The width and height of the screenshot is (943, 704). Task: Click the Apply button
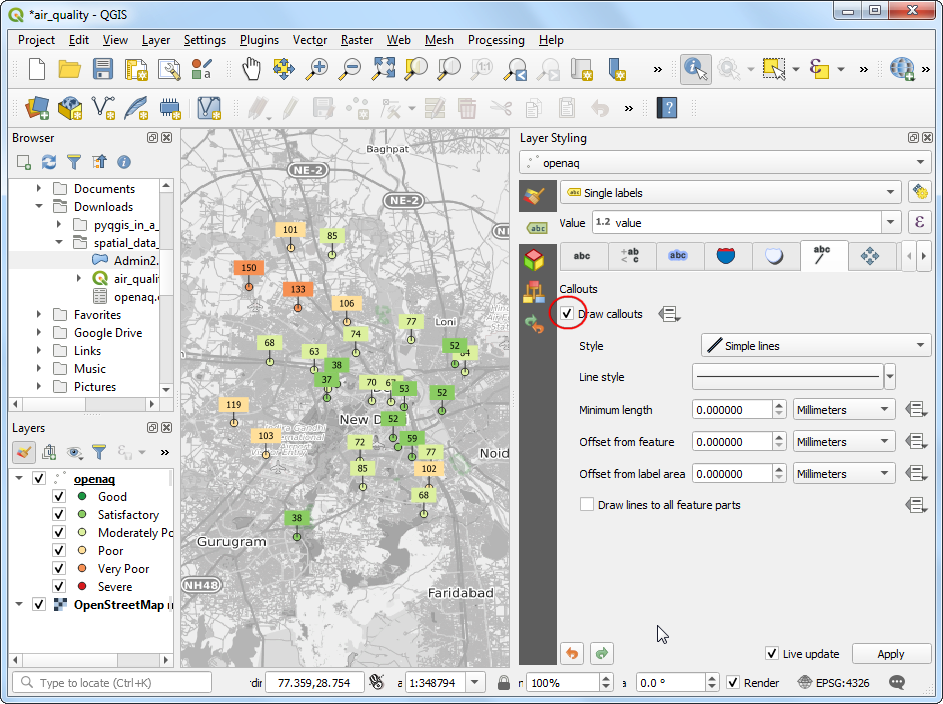coord(890,654)
